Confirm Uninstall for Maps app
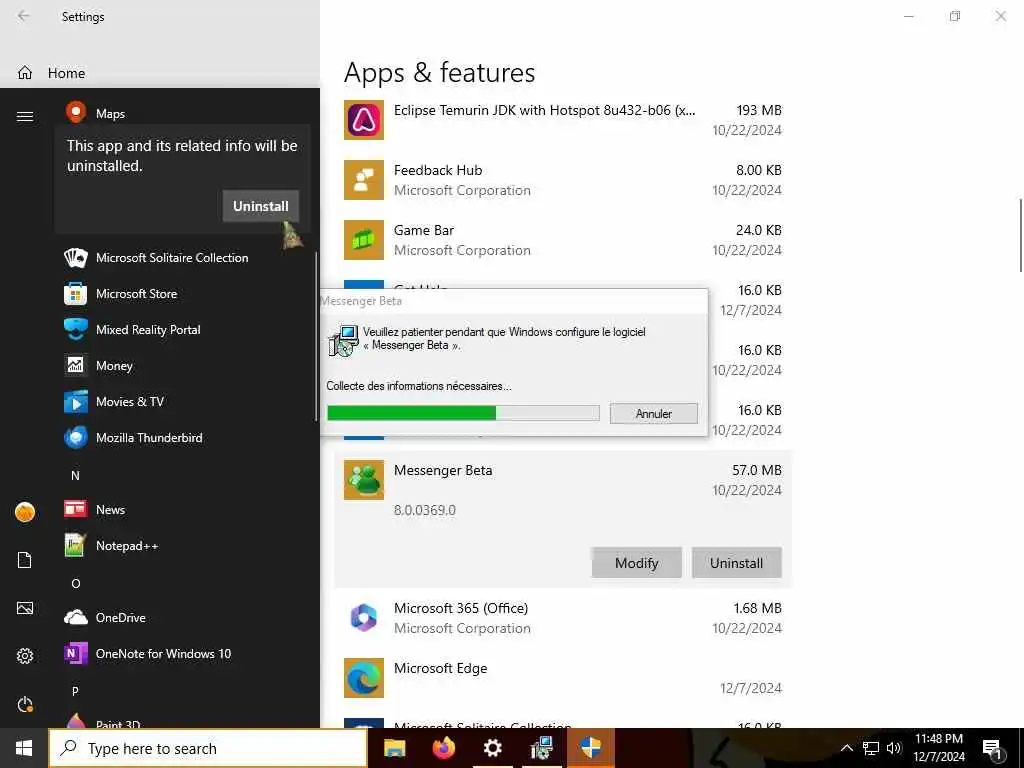 [261, 206]
